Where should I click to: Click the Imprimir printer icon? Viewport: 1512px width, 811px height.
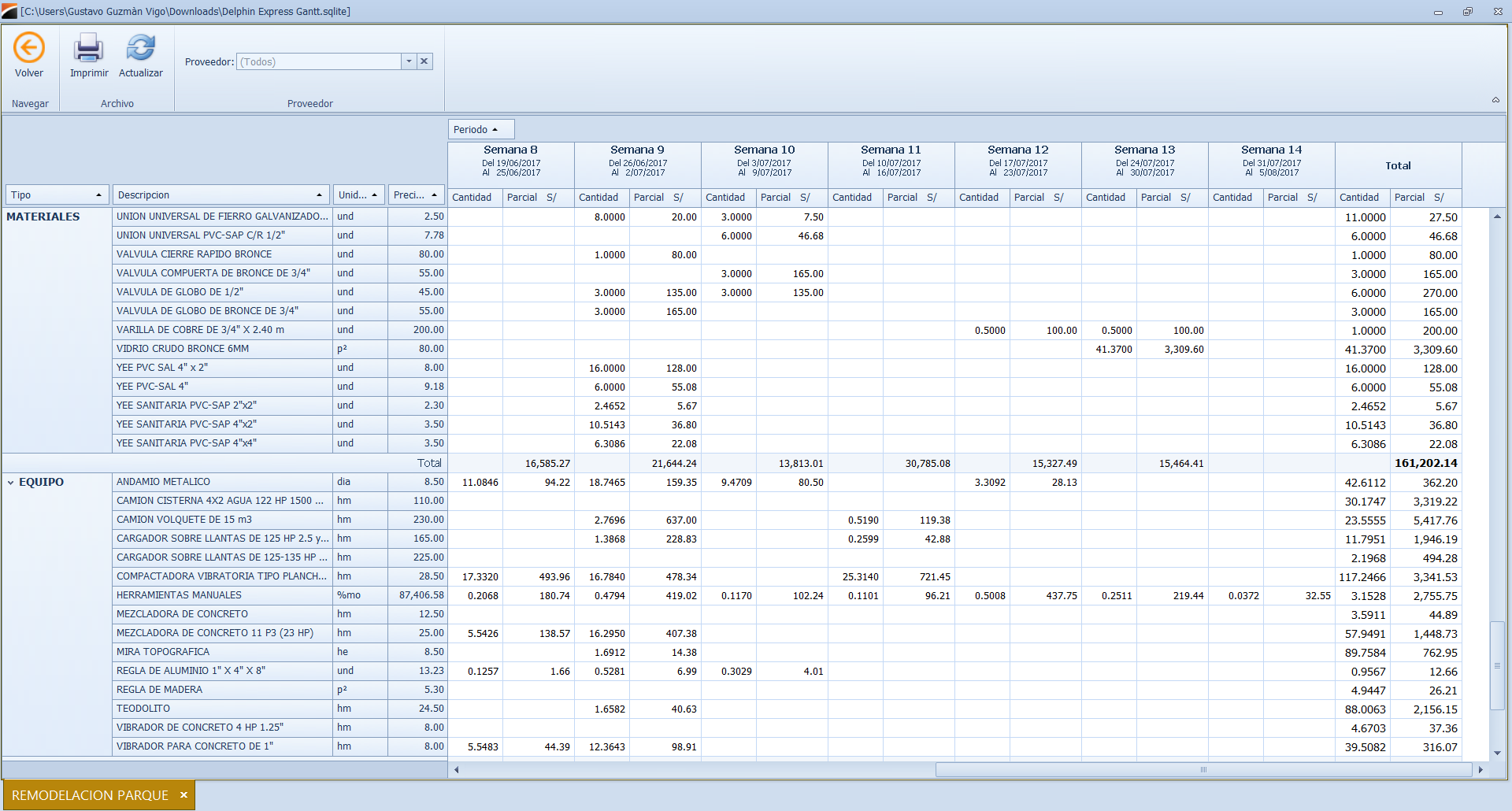tap(88, 48)
